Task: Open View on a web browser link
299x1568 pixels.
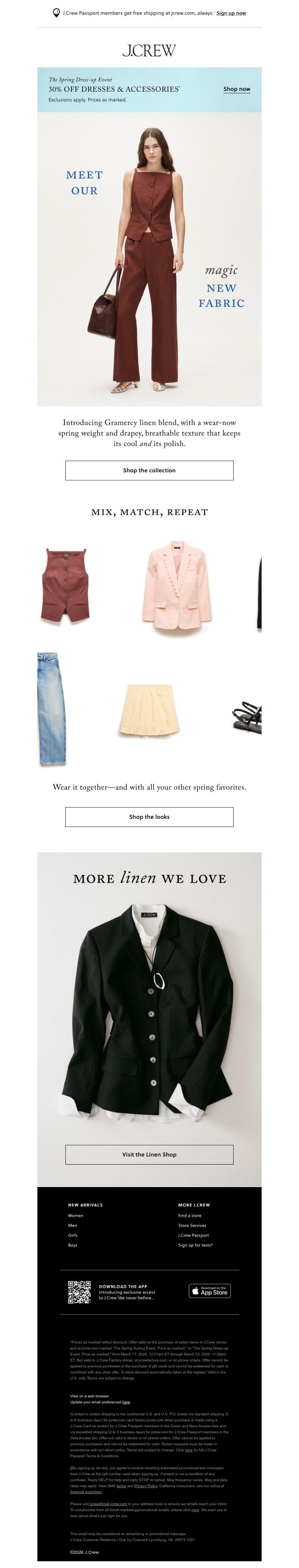Action: click(x=89, y=1396)
